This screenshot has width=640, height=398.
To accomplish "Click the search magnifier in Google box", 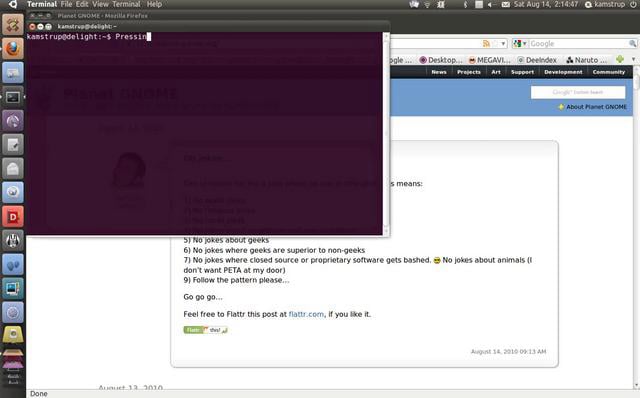I will pos(632,44).
